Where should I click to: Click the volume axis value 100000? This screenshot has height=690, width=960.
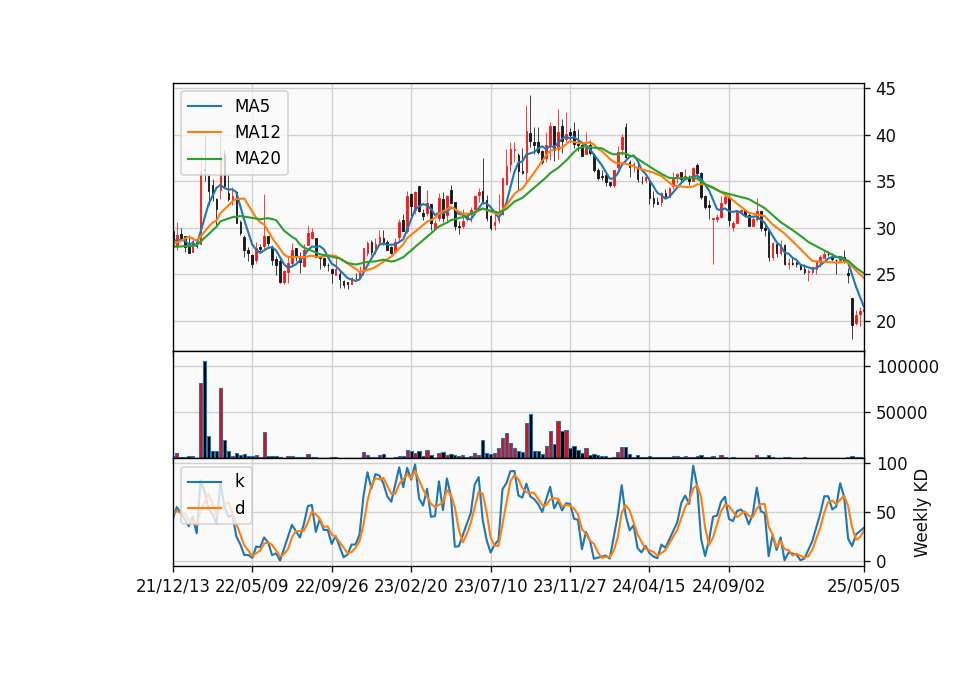(x=908, y=367)
